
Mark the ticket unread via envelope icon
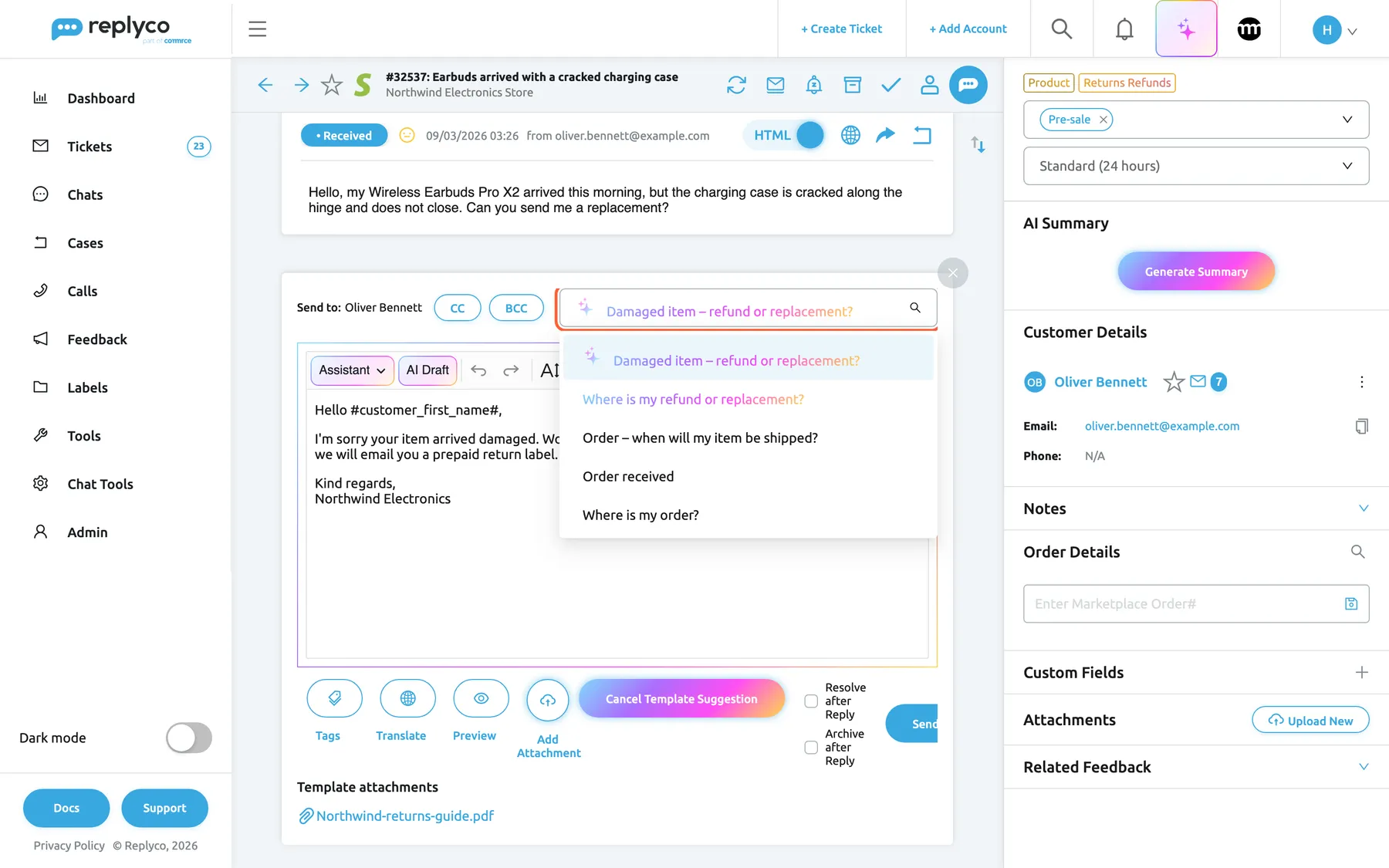[776, 85]
